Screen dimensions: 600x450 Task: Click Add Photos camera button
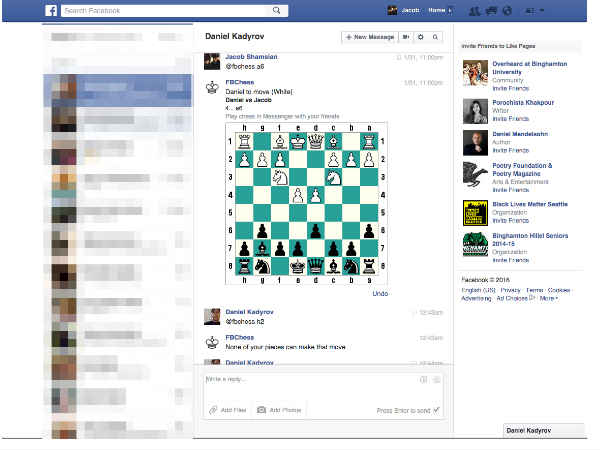(x=279, y=410)
